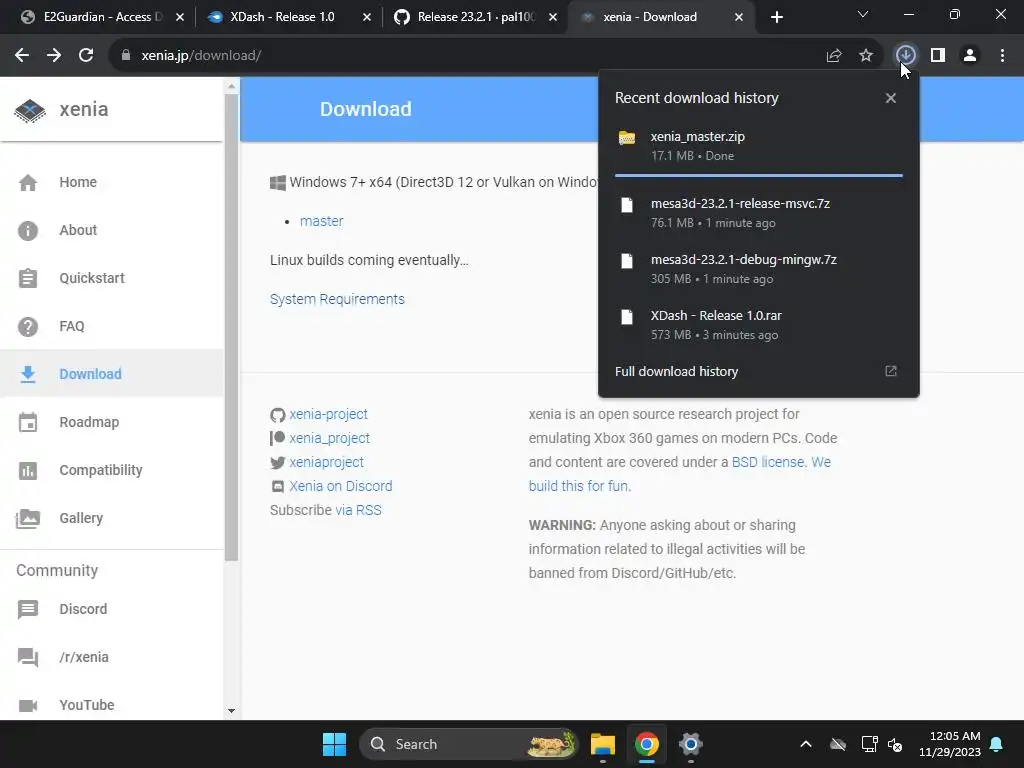Go forward using the browser forward arrow
The image size is (1024, 768).
(x=54, y=56)
